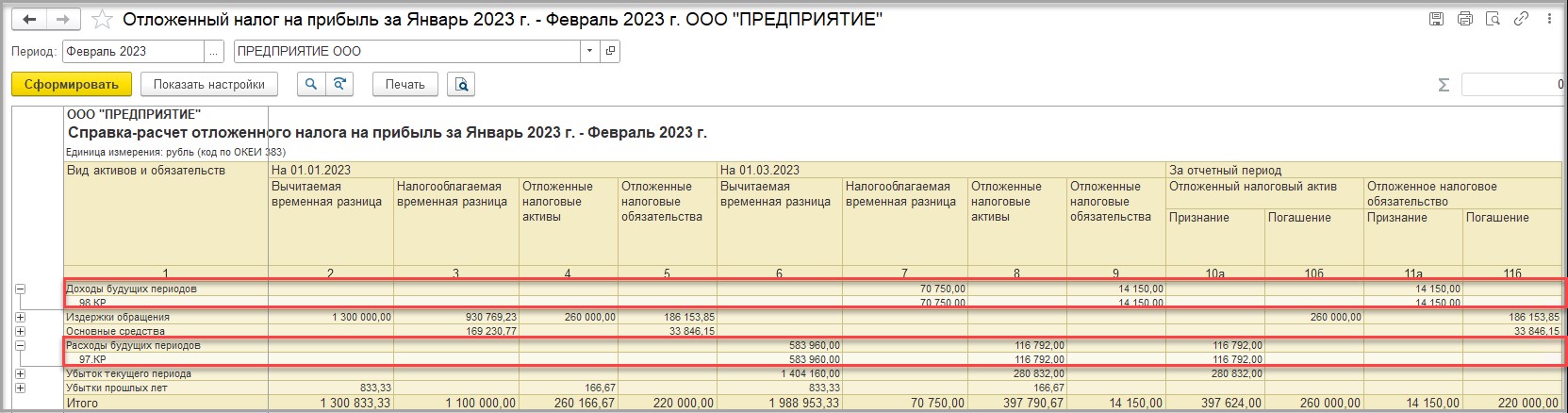The width and height of the screenshot is (1568, 413).
Task: Click the header На 01.01.2023
Action: click(x=311, y=171)
